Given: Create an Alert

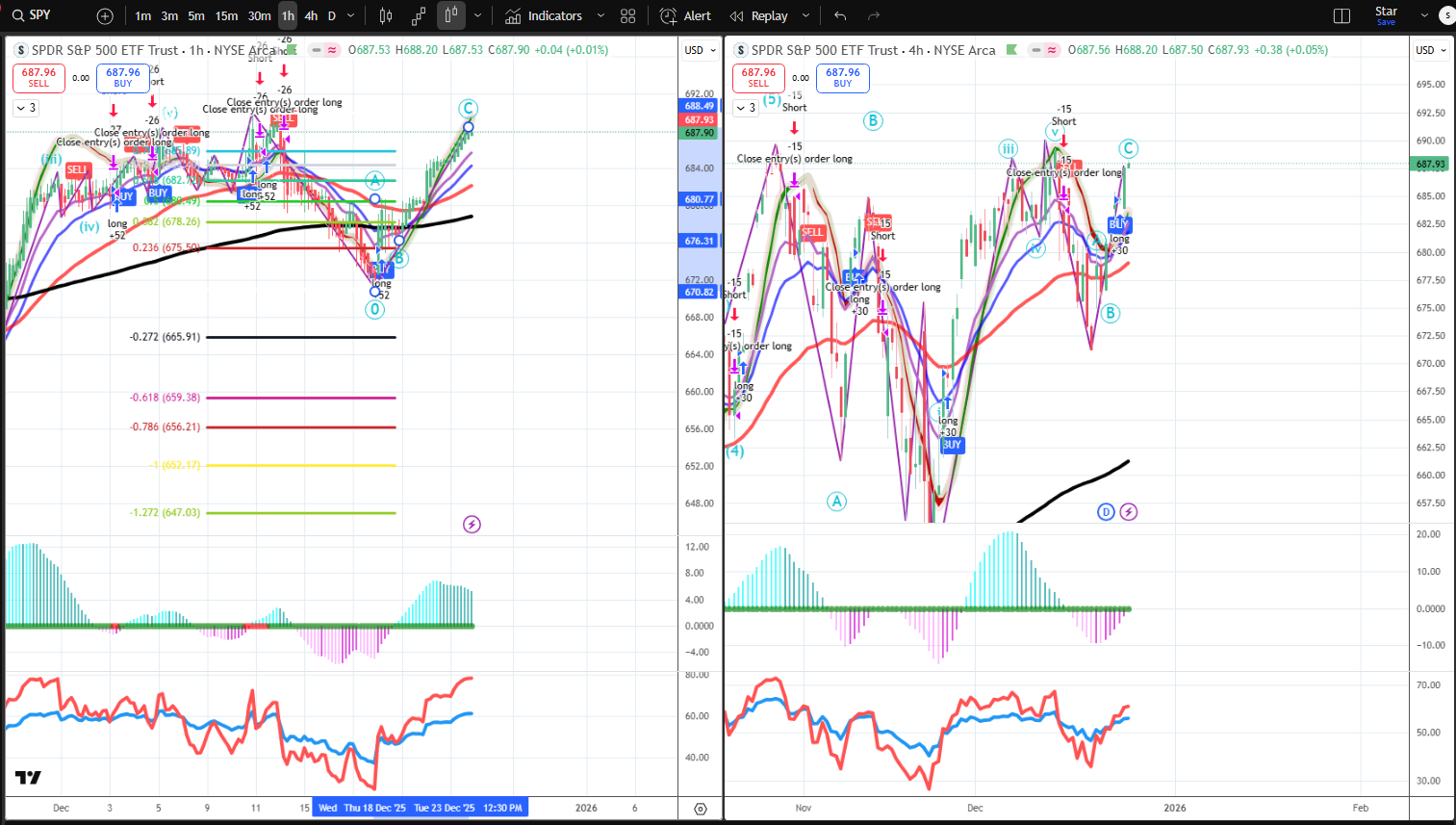Looking at the screenshot, I should pos(685,16).
